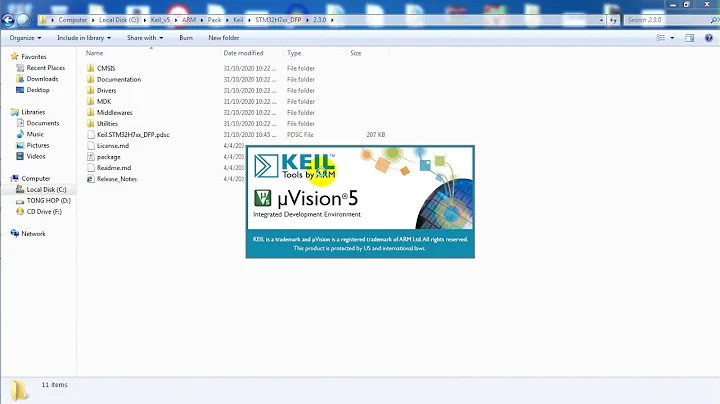Click the Search 2.3.0 input field
The height and width of the screenshot is (404, 720).
tap(667, 20)
